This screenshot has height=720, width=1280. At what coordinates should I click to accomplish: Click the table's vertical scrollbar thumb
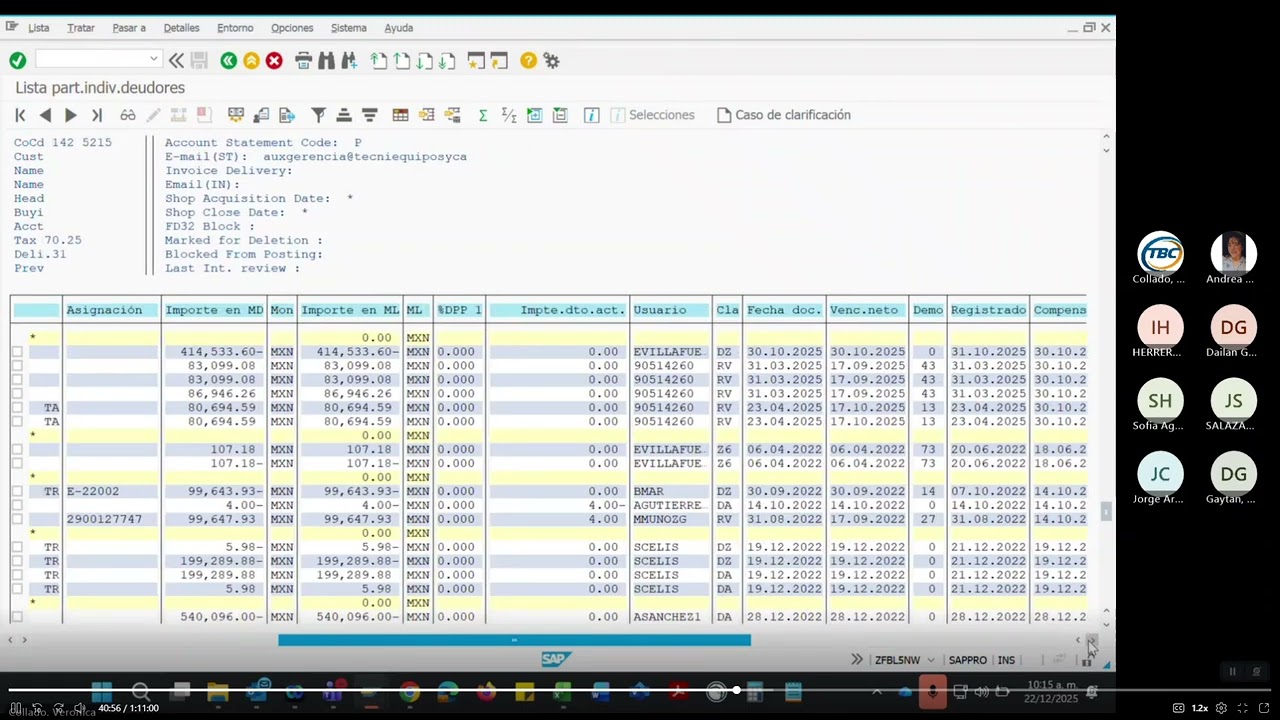coord(1106,511)
